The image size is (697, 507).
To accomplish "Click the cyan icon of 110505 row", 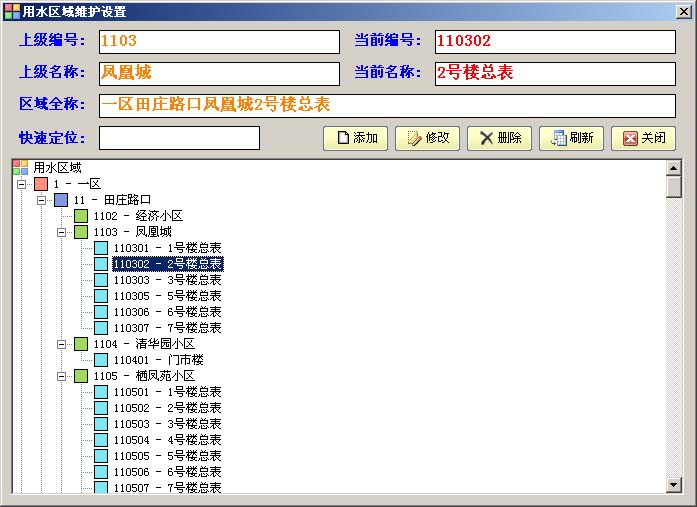I will 101,456.
